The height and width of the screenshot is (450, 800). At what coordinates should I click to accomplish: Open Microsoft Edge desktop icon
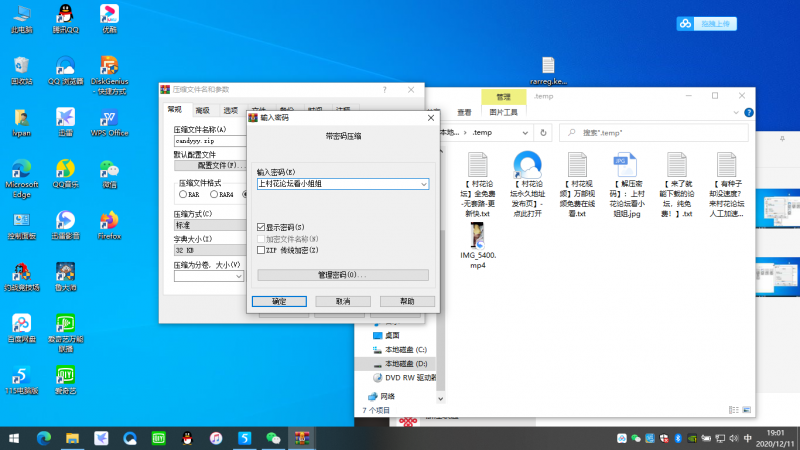tap(21, 170)
